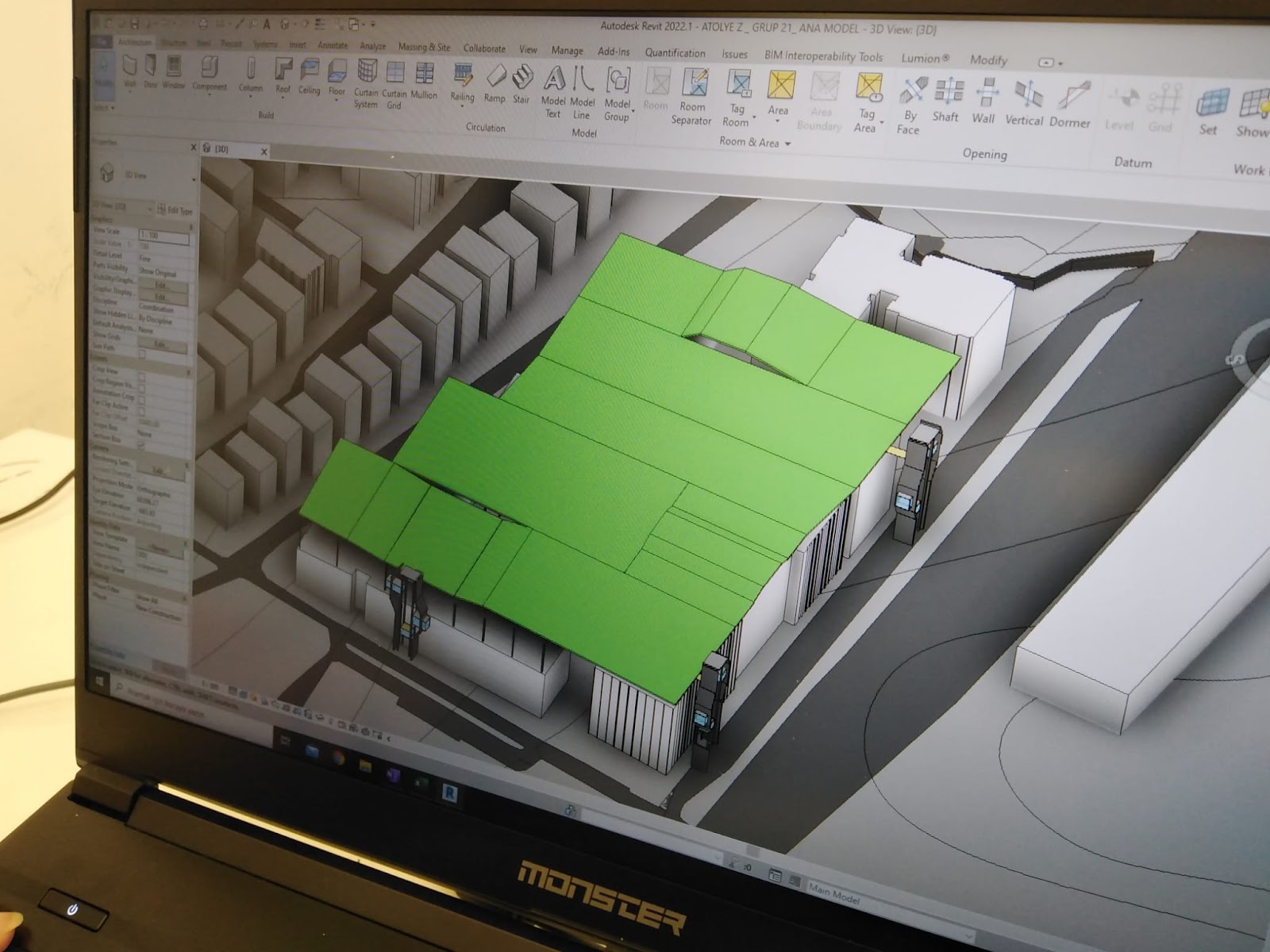The image size is (1270, 952).
Task: Select the Area tool
Action: click(779, 94)
